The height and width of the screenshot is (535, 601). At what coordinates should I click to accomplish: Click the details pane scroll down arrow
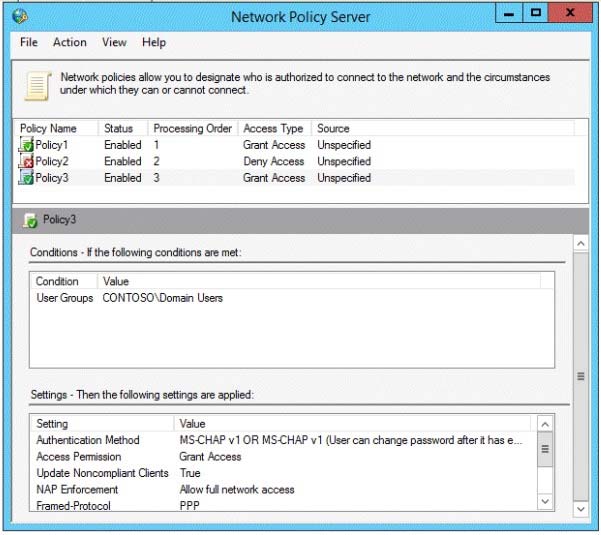[581, 509]
